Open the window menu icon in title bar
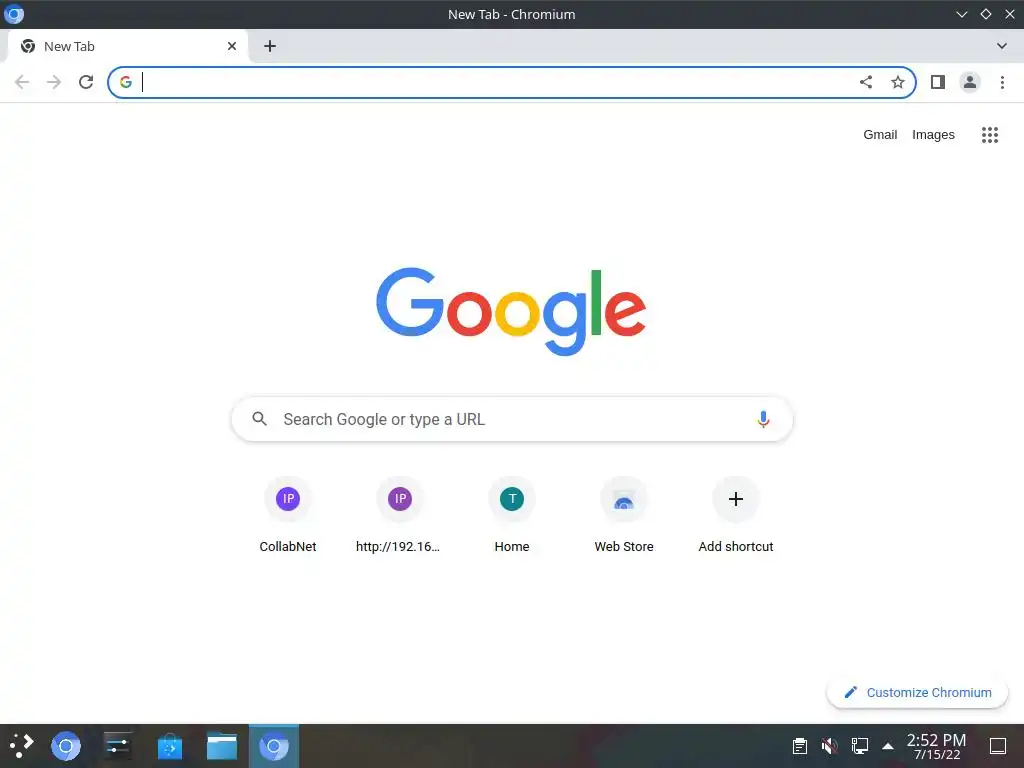The width and height of the screenshot is (1024, 768). pos(14,14)
